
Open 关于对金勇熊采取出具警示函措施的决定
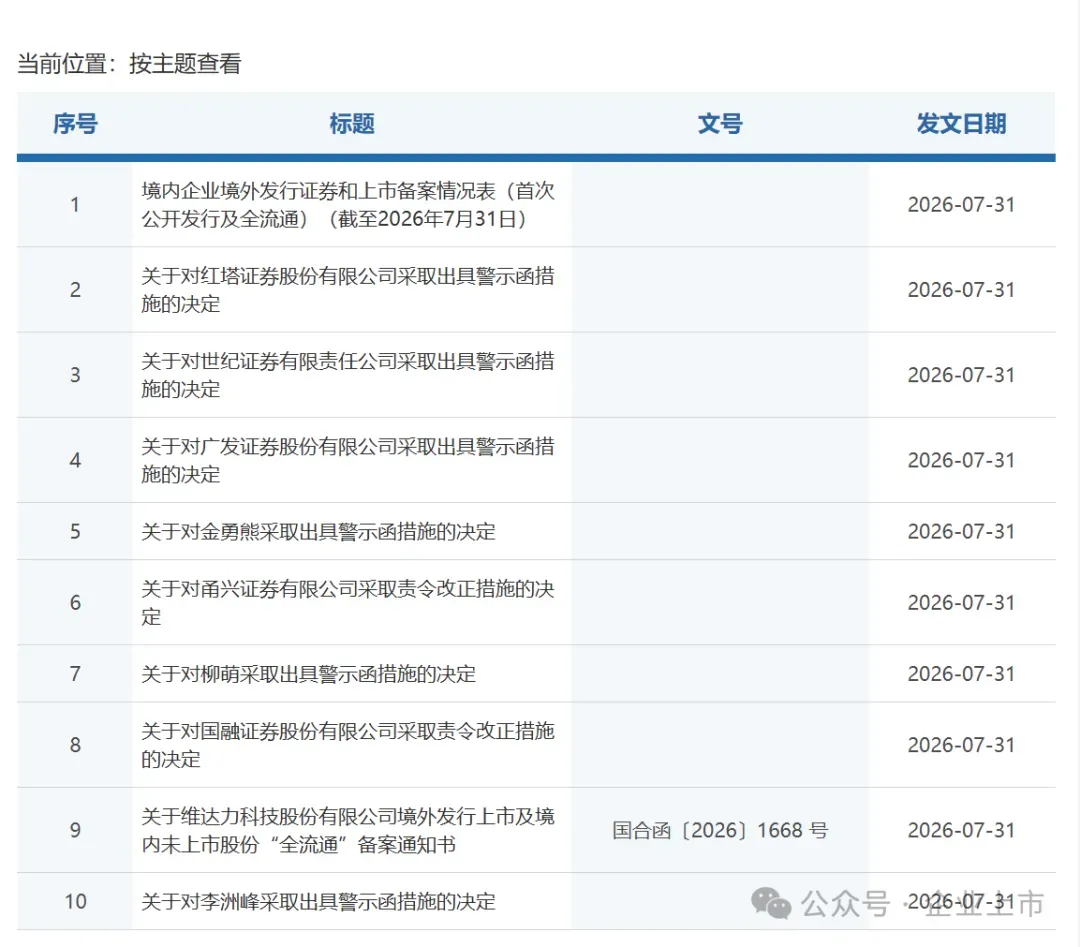coord(318,532)
